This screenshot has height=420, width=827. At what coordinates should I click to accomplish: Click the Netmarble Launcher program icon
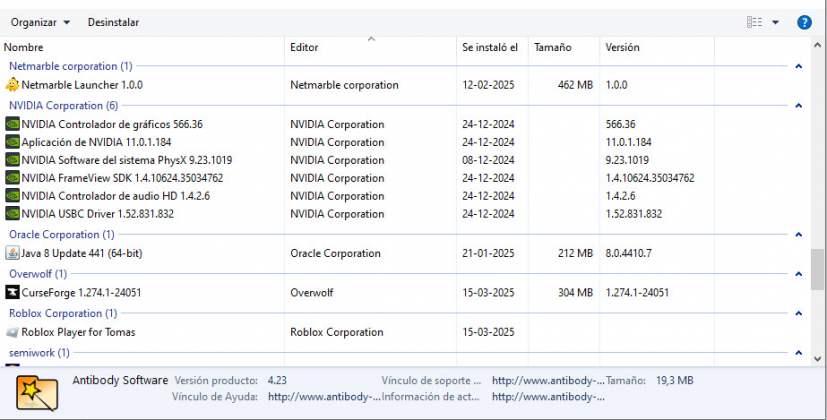point(12,84)
